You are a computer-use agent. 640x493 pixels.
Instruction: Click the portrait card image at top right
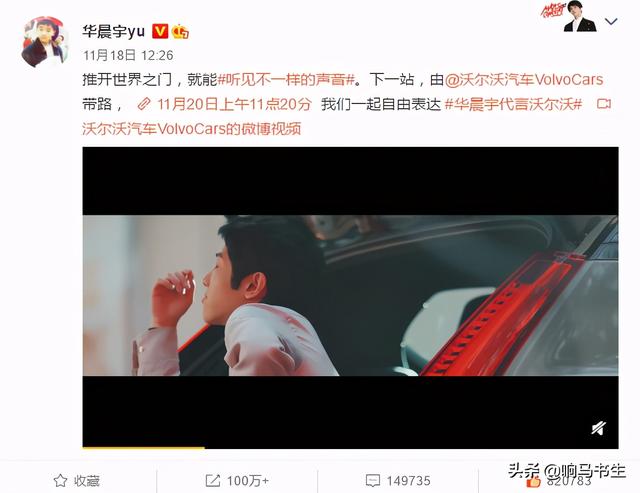point(579,18)
